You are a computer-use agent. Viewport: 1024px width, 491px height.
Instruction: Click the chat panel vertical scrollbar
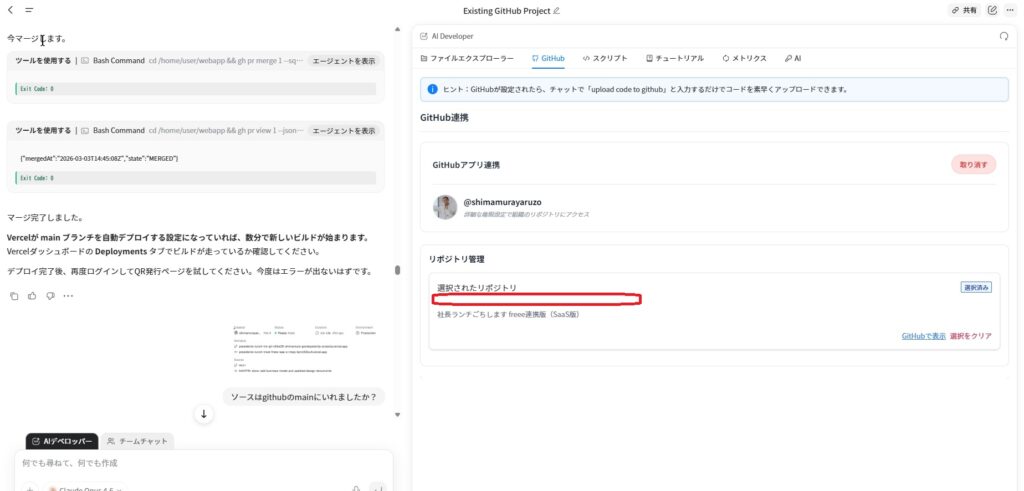click(x=398, y=270)
